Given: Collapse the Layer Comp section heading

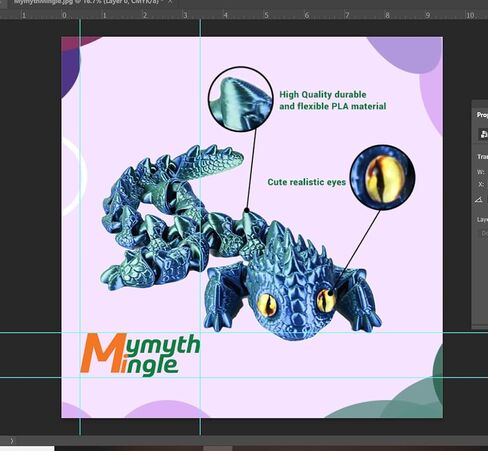Looking at the screenshot, I should [x=482, y=220].
